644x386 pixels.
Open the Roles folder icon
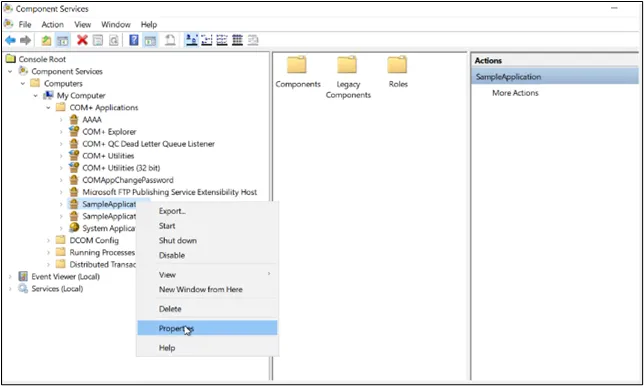[397, 65]
